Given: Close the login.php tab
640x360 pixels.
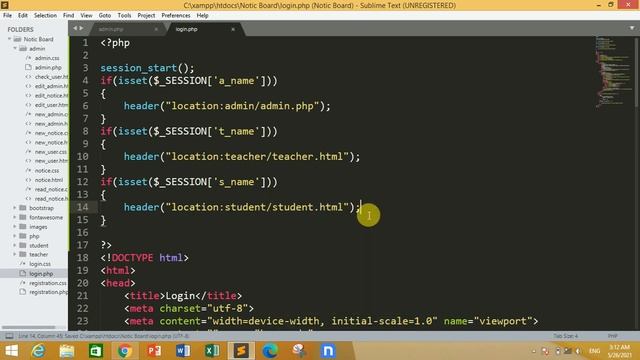Looking at the screenshot, I should [x=233, y=29].
